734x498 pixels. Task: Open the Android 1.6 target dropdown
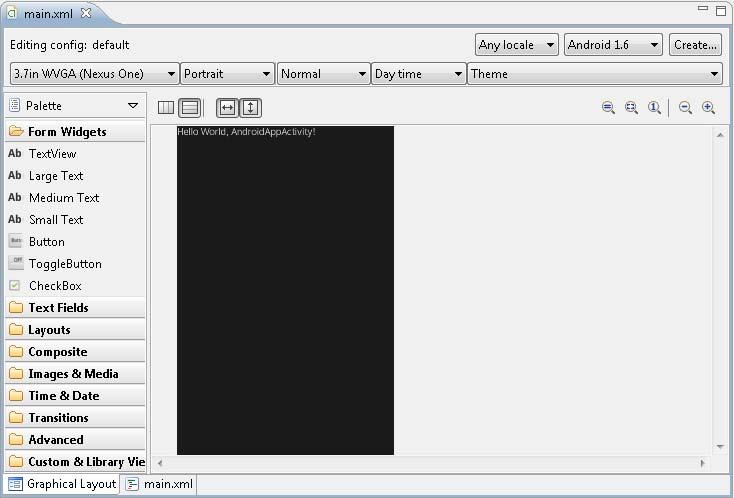click(613, 45)
